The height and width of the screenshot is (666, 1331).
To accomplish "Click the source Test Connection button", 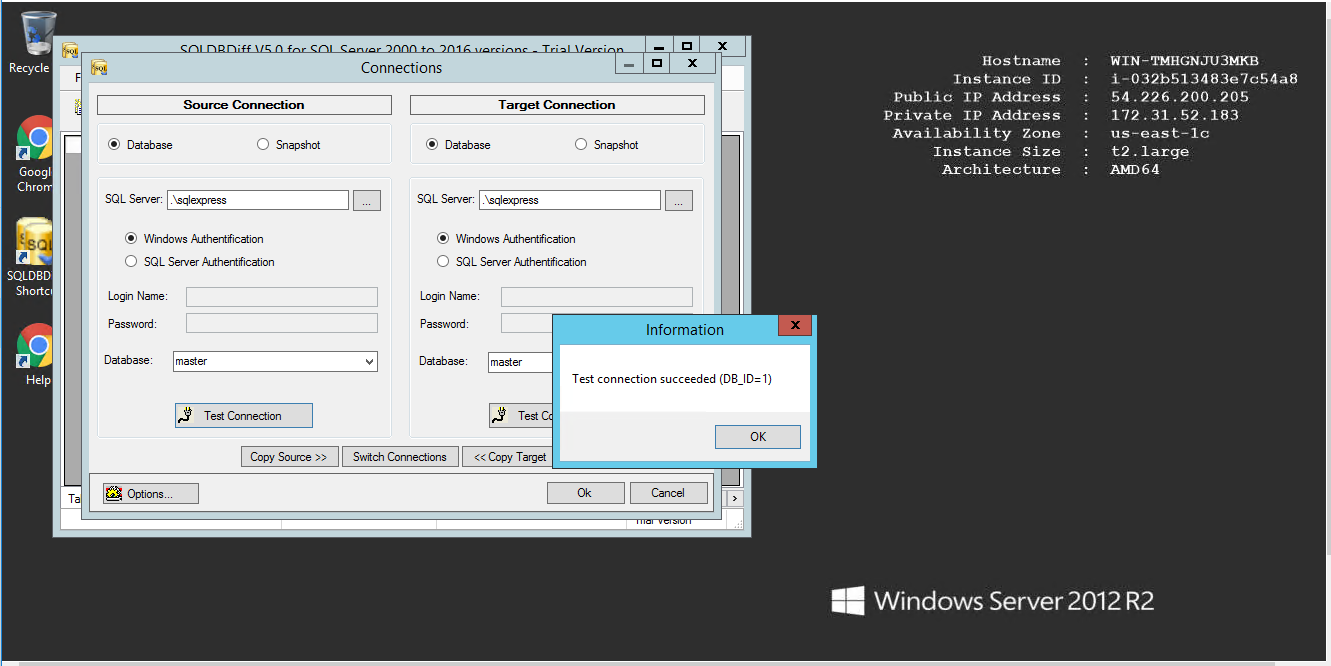I will pyautogui.click(x=243, y=416).
